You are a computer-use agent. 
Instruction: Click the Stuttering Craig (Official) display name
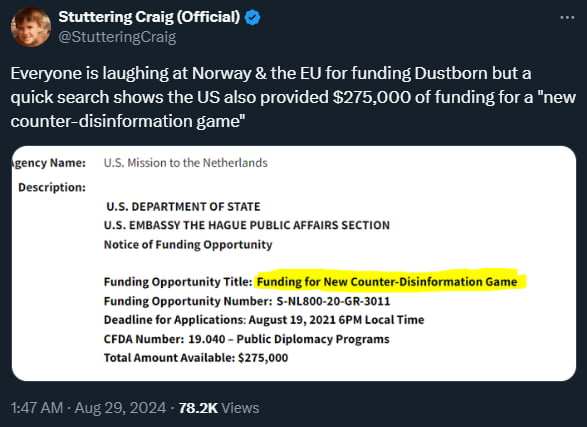[149, 17]
